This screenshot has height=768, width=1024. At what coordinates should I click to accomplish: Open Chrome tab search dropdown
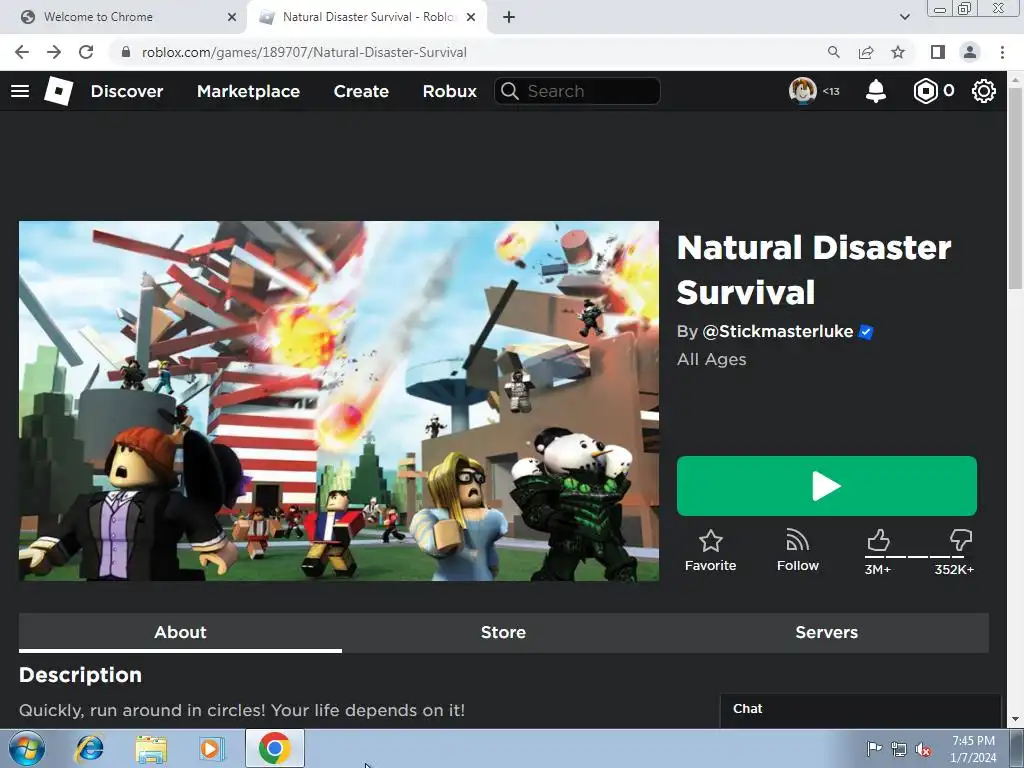point(904,17)
